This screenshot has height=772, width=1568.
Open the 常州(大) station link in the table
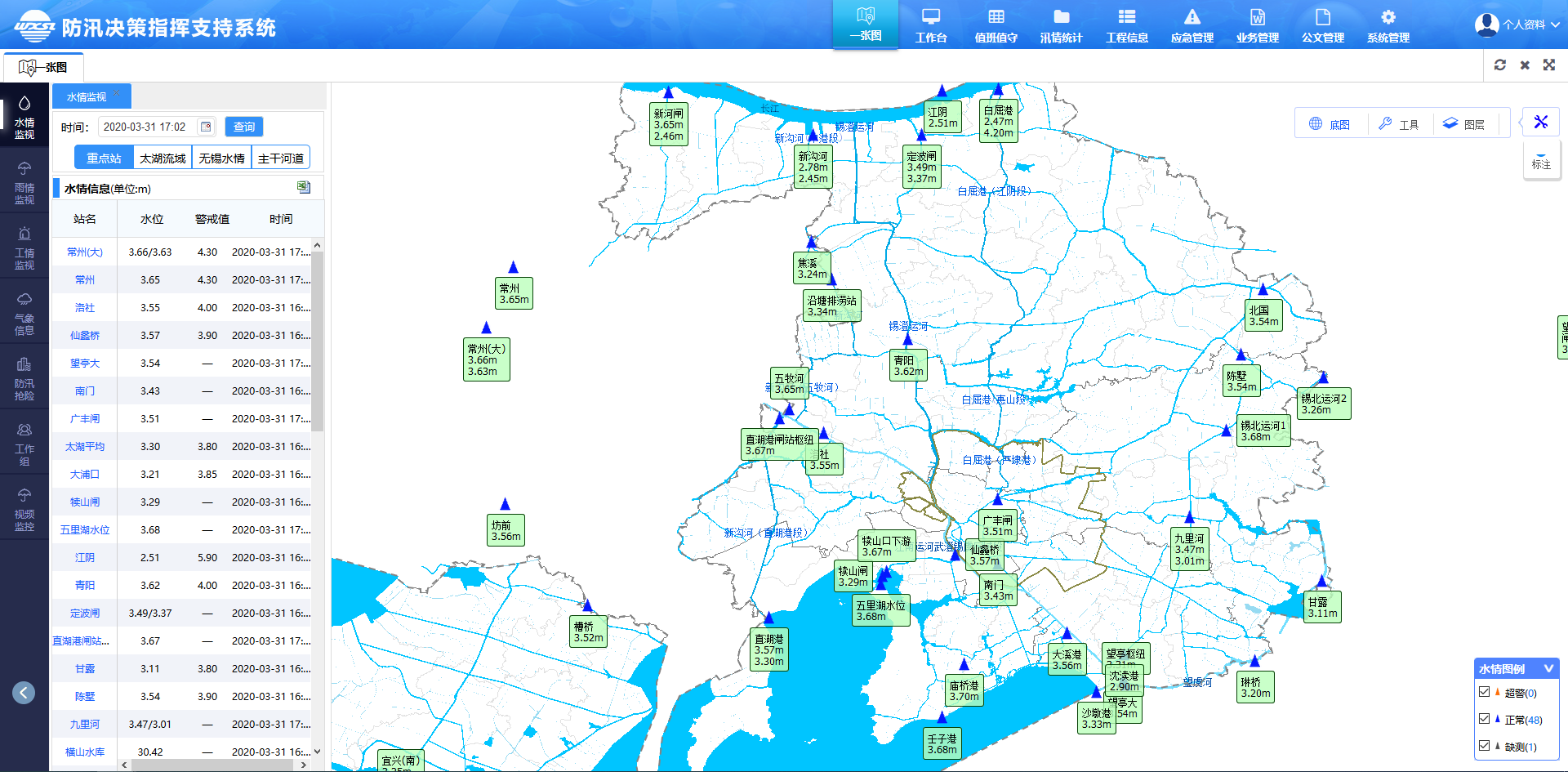85,252
